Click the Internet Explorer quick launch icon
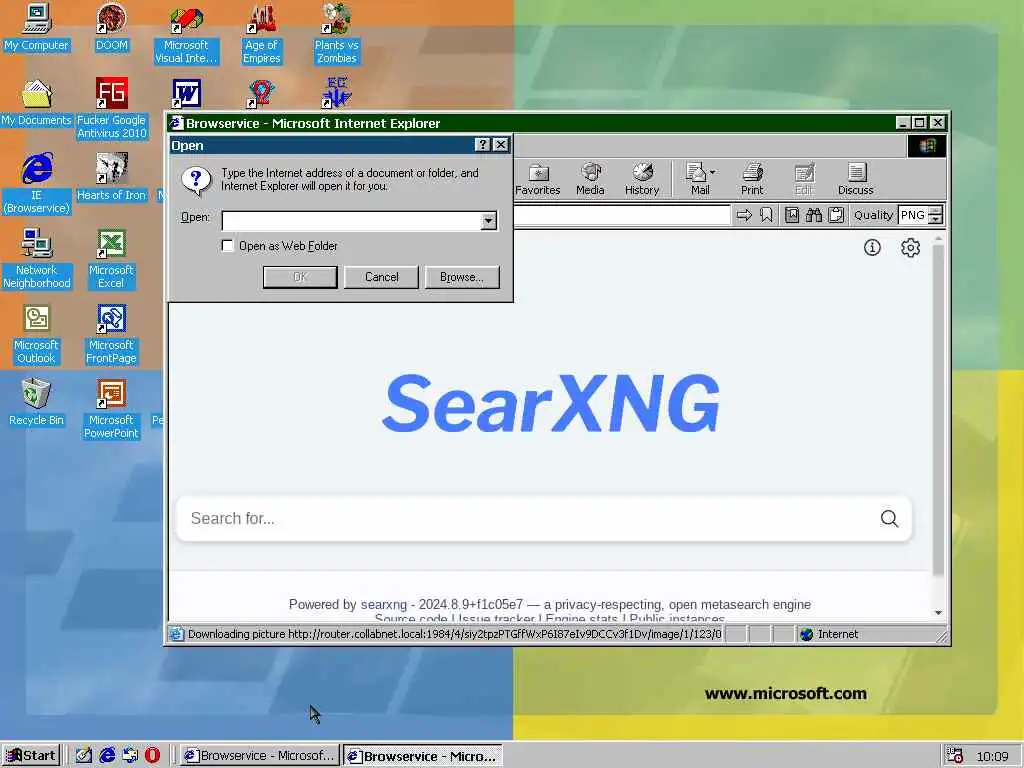The image size is (1024, 768). coord(107,755)
